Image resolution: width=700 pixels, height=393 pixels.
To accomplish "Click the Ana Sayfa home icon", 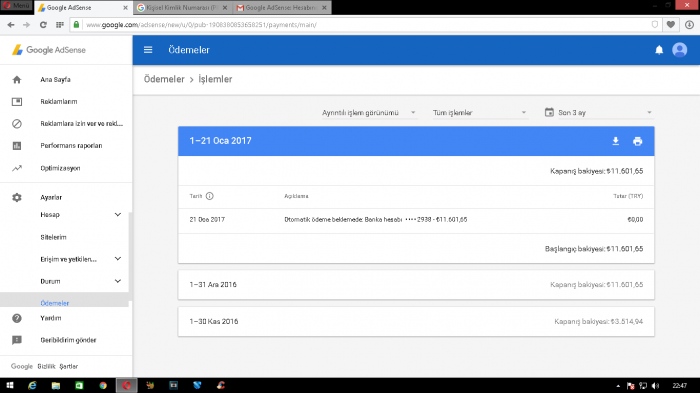I will (17, 79).
